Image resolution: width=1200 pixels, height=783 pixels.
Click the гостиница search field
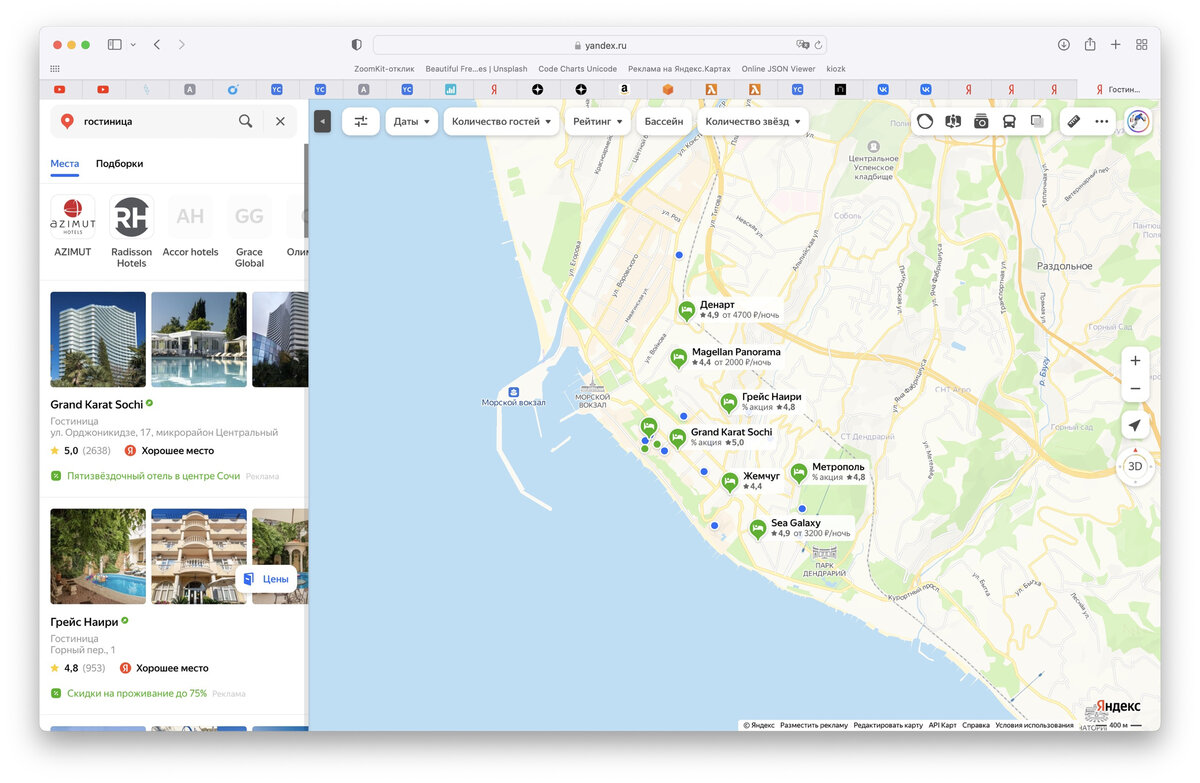point(157,121)
